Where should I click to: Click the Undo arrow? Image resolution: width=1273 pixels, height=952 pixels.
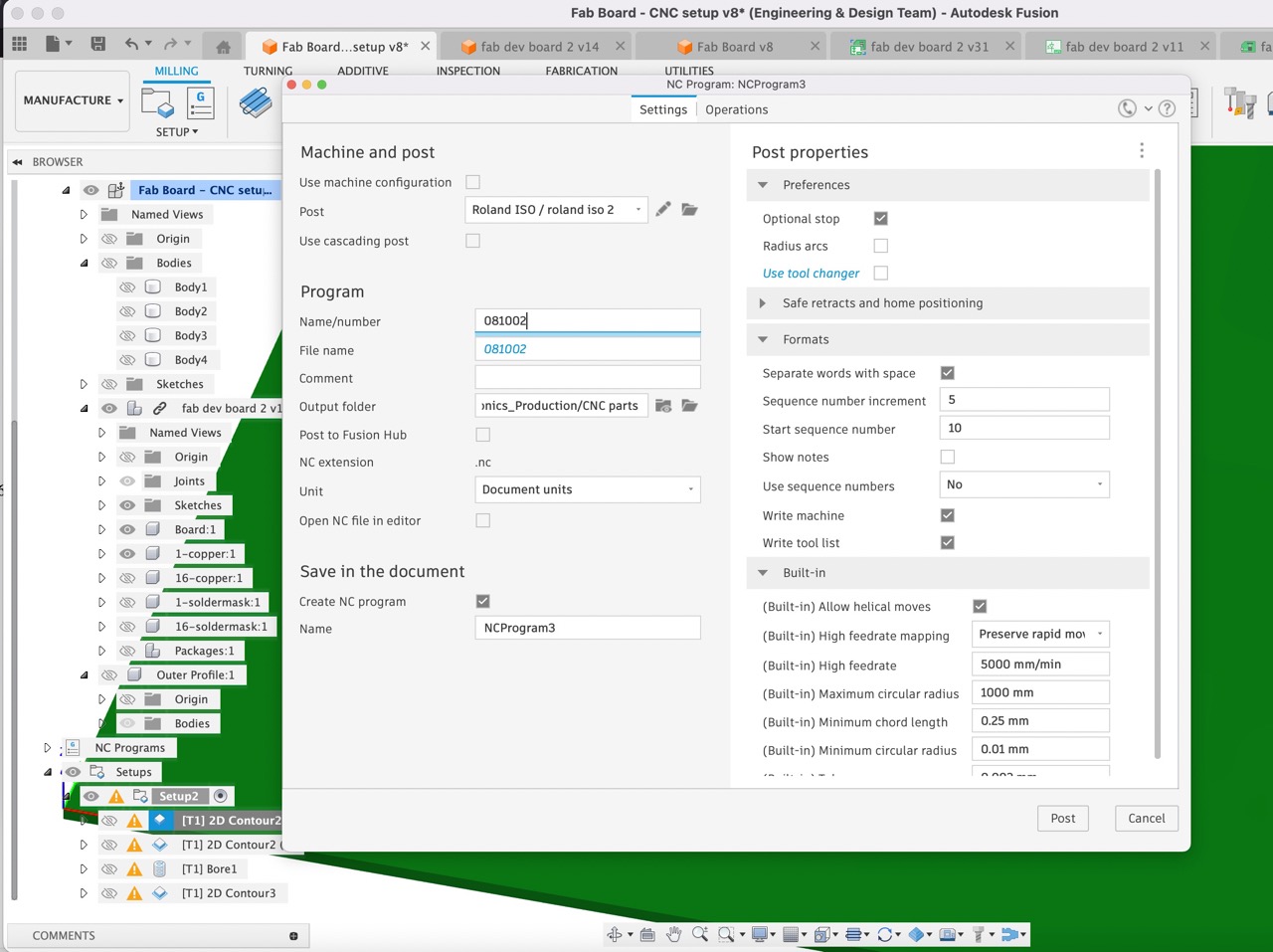click(131, 44)
